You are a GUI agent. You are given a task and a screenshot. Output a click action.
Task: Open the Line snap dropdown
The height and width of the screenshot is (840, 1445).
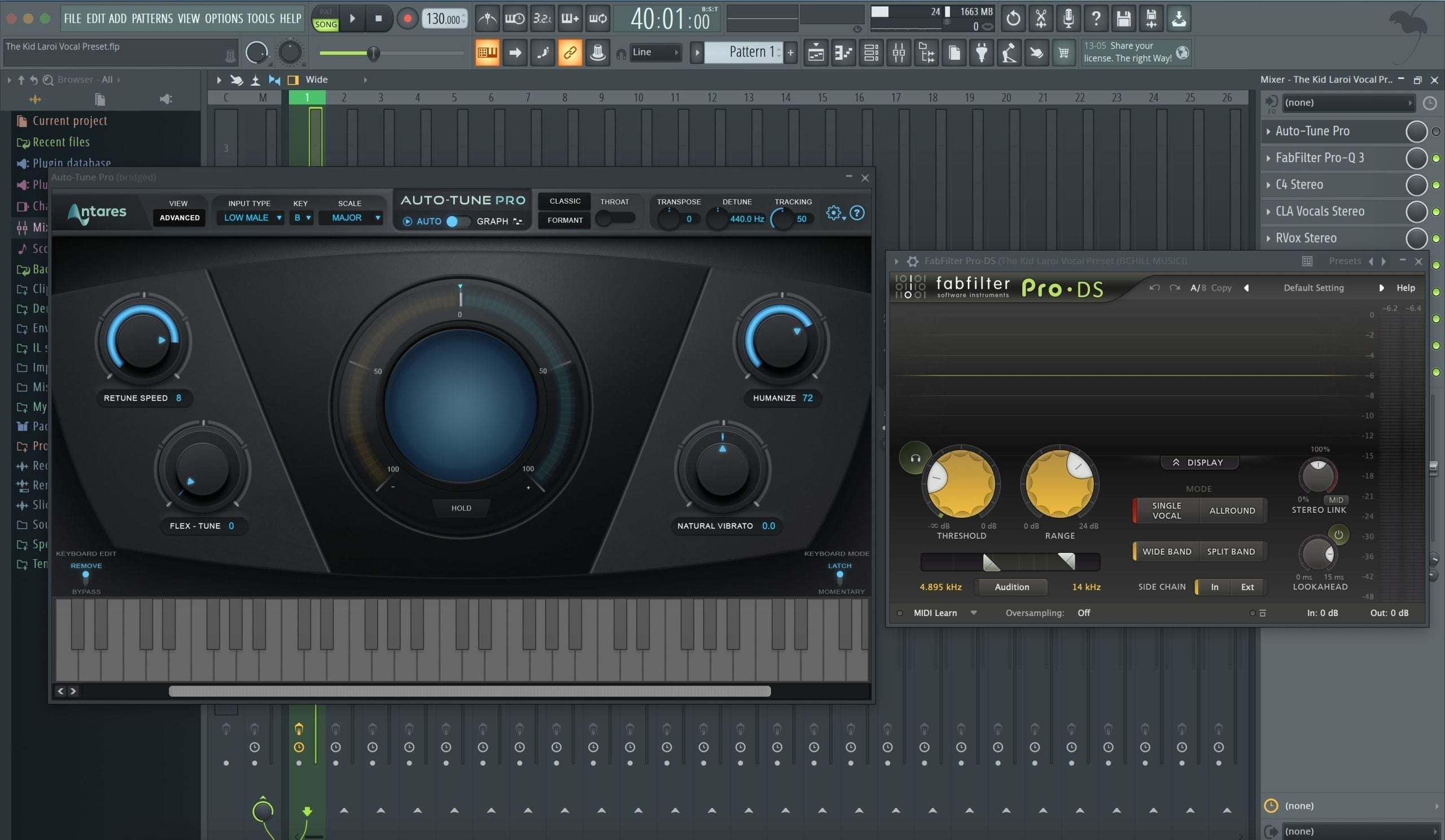click(654, 52)
